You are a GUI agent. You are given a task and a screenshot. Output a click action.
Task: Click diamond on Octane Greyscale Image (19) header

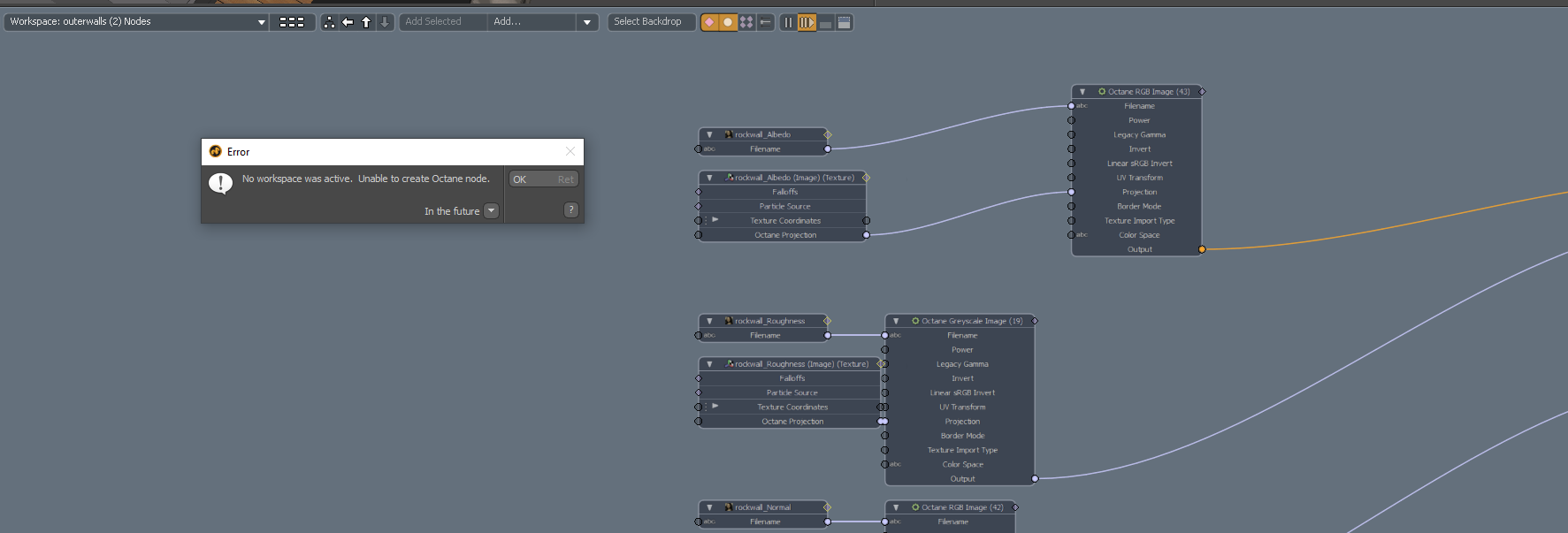tap(1035, 321)
